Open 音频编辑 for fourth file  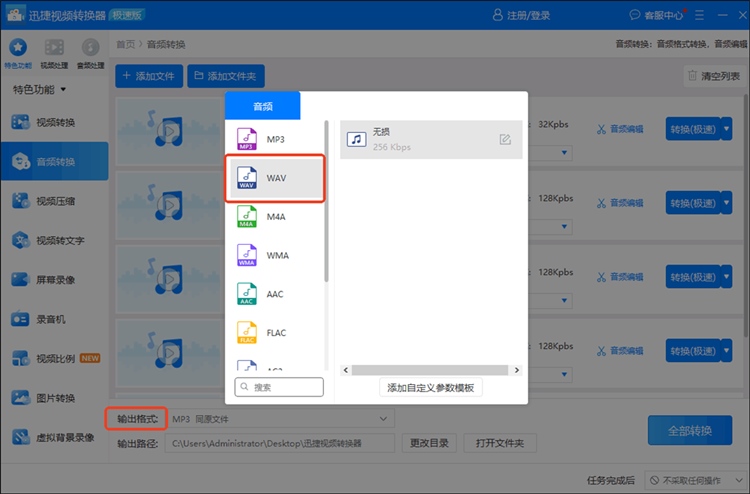tap(620, 351)
